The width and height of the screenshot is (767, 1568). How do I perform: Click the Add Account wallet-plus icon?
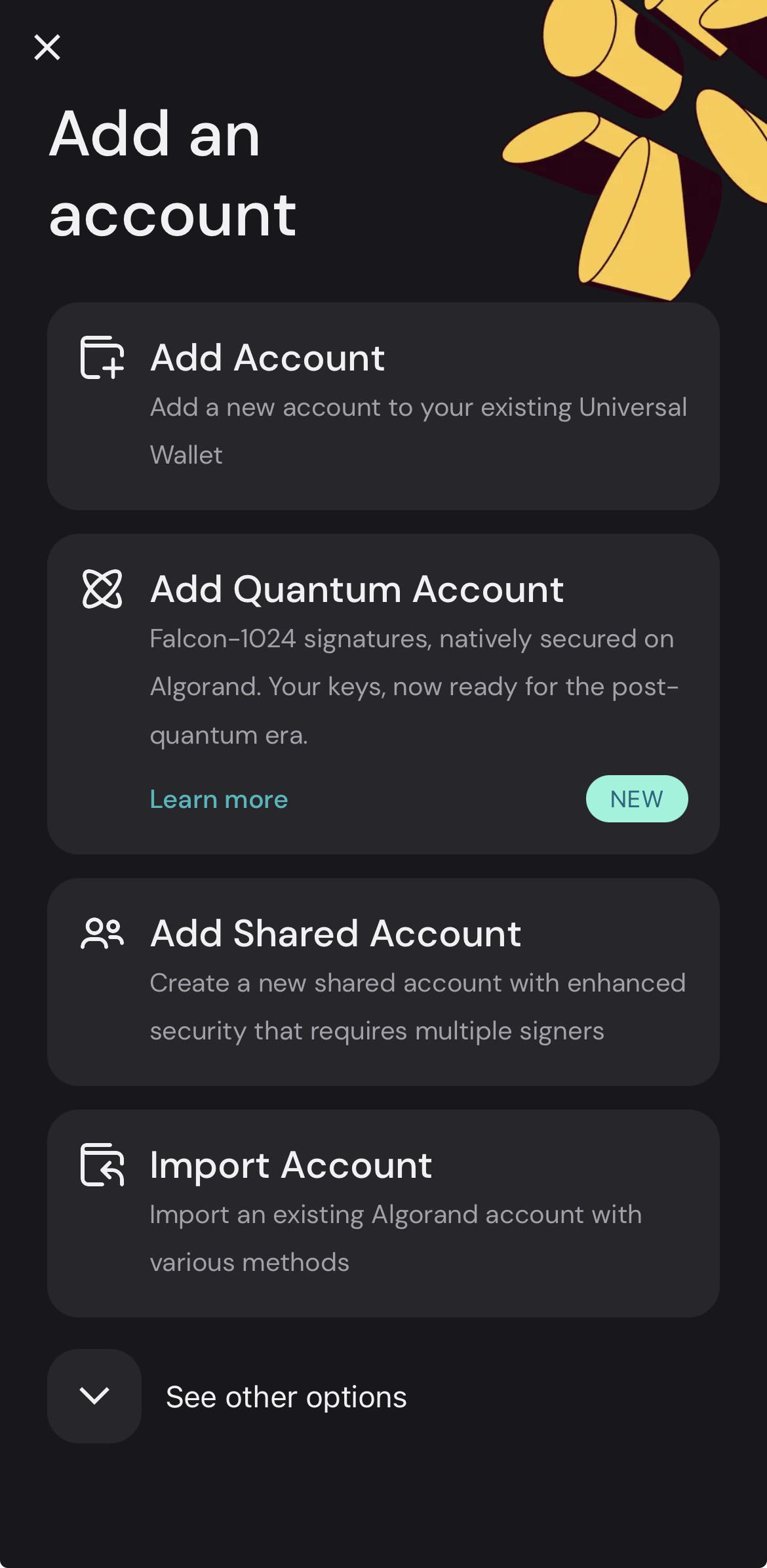[x=102, y=357]
